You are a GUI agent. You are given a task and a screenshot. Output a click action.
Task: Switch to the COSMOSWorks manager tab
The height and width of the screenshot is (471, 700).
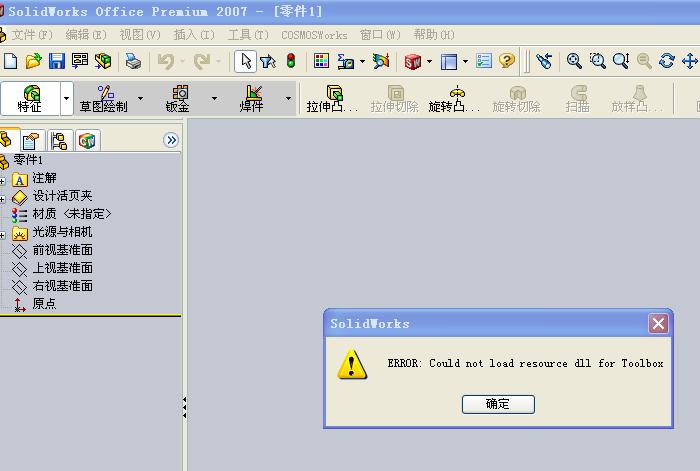[x=87, y=141]
